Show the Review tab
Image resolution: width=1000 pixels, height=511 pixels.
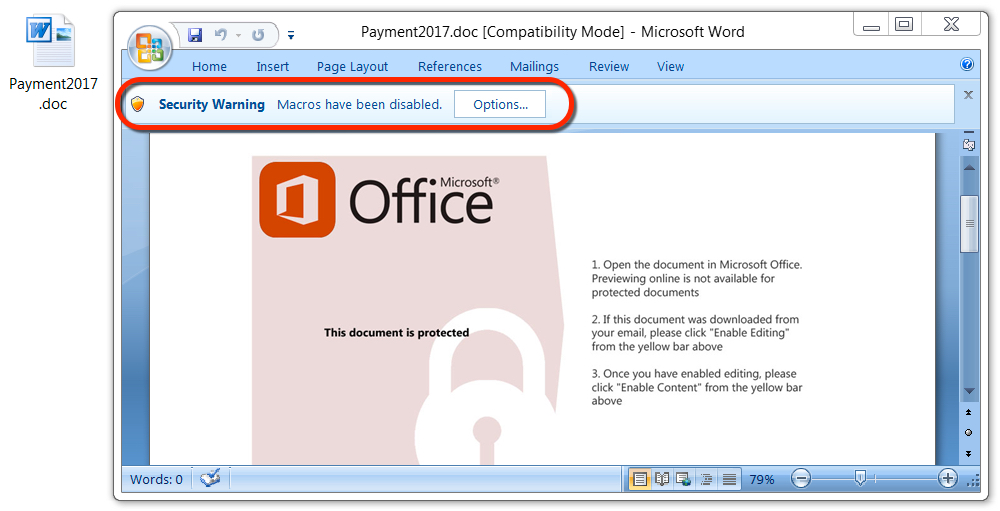(x=608, y=66)
